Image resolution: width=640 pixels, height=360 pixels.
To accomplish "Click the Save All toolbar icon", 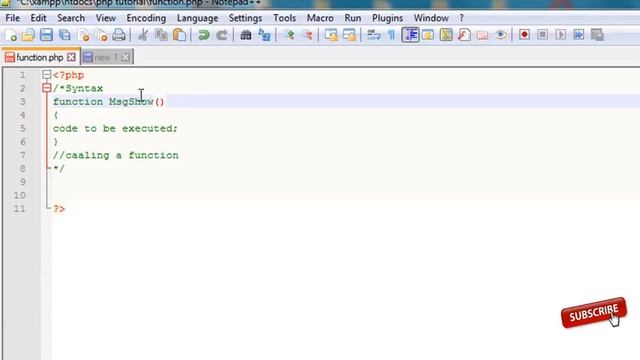I will [x=64, y=35].
